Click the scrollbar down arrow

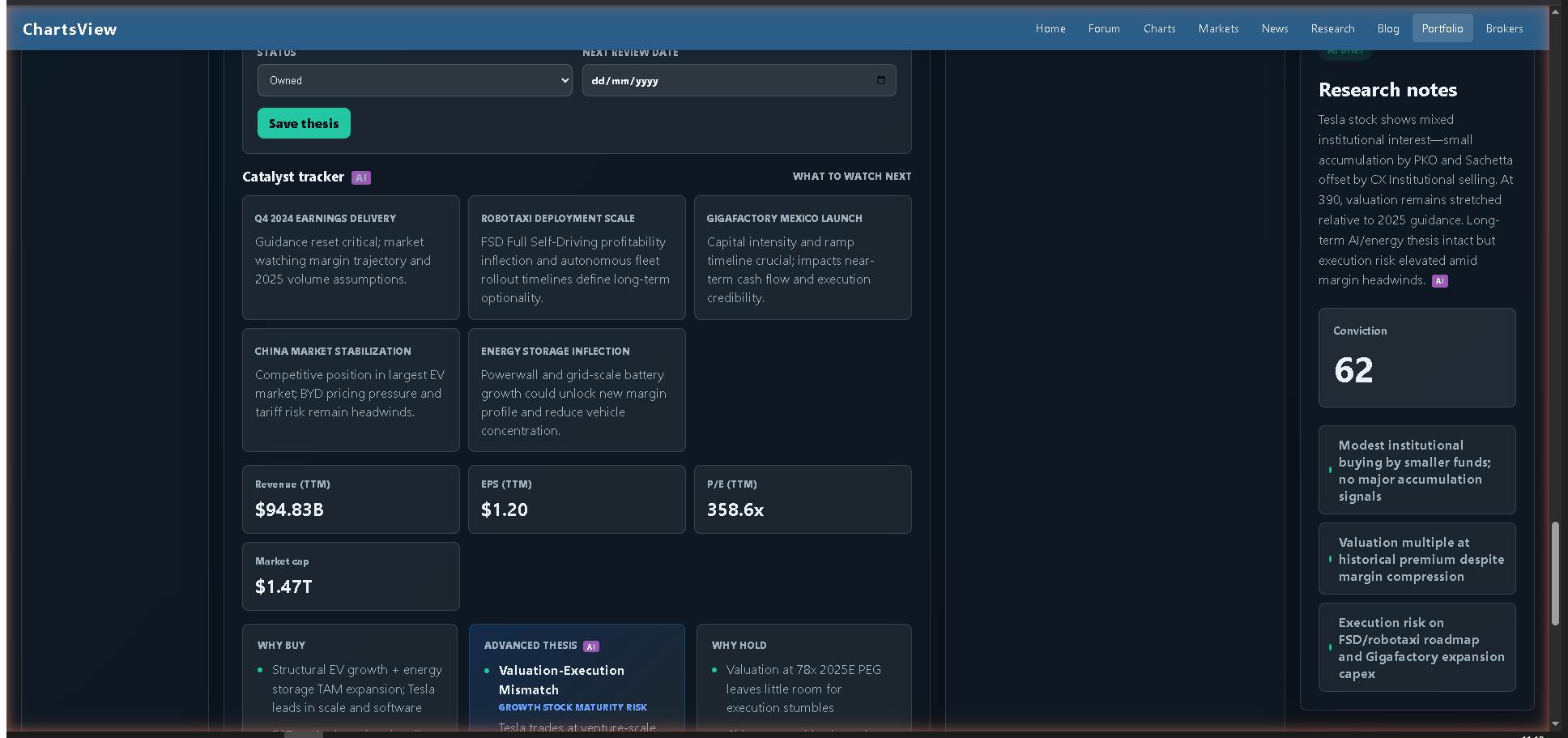coord(1555,723)
